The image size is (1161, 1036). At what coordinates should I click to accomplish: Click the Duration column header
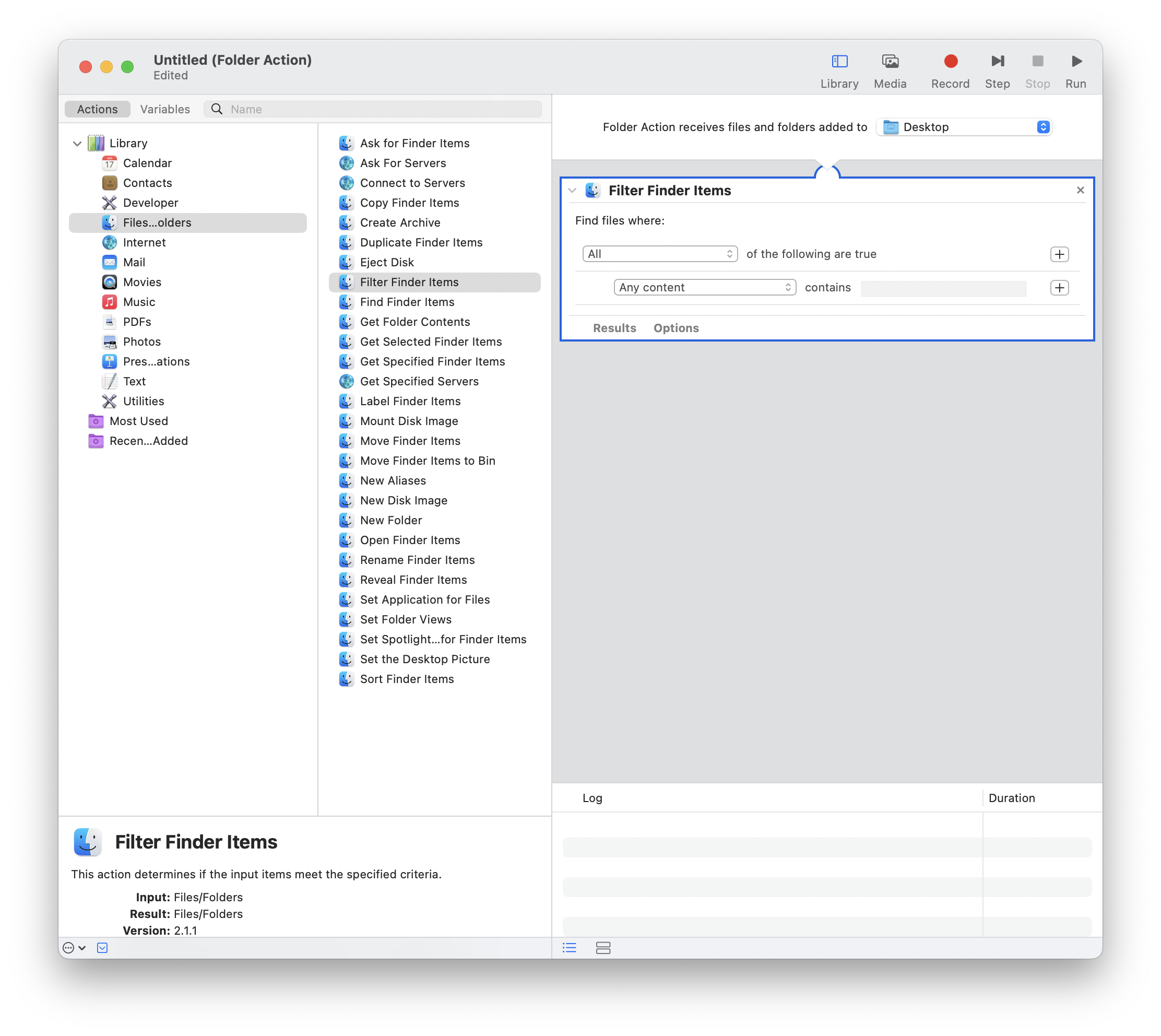[x=1011, y=798]
